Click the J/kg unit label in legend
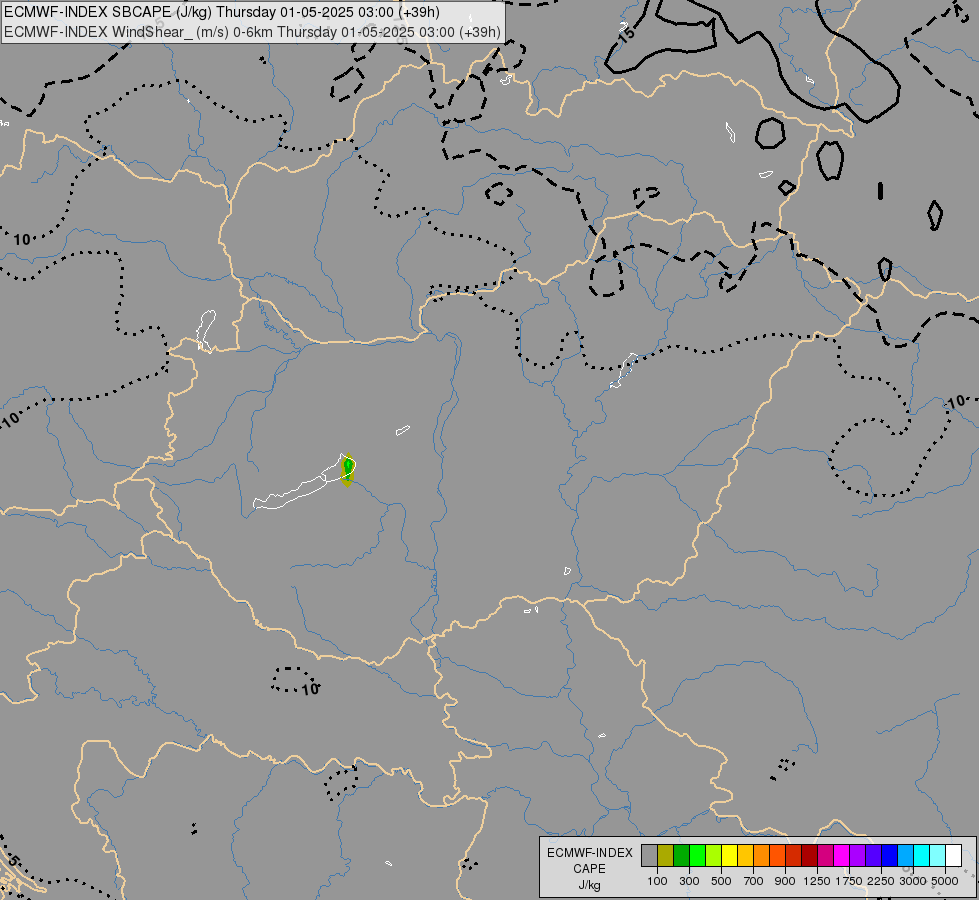This screenshot has width=979, height=900. pos(589,886)
